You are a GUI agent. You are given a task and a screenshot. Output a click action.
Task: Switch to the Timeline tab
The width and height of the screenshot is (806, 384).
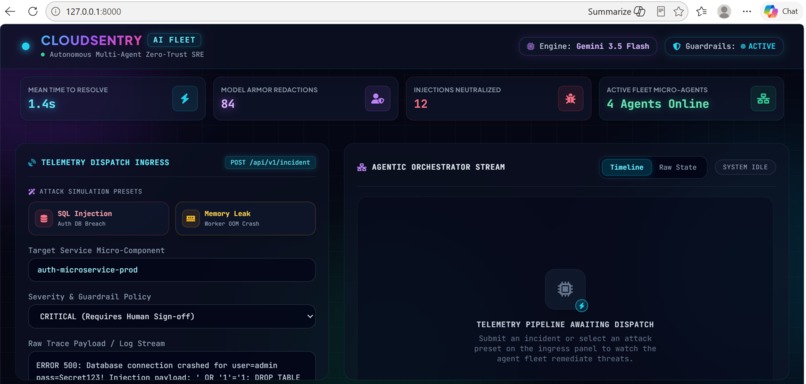coord(627,168)
